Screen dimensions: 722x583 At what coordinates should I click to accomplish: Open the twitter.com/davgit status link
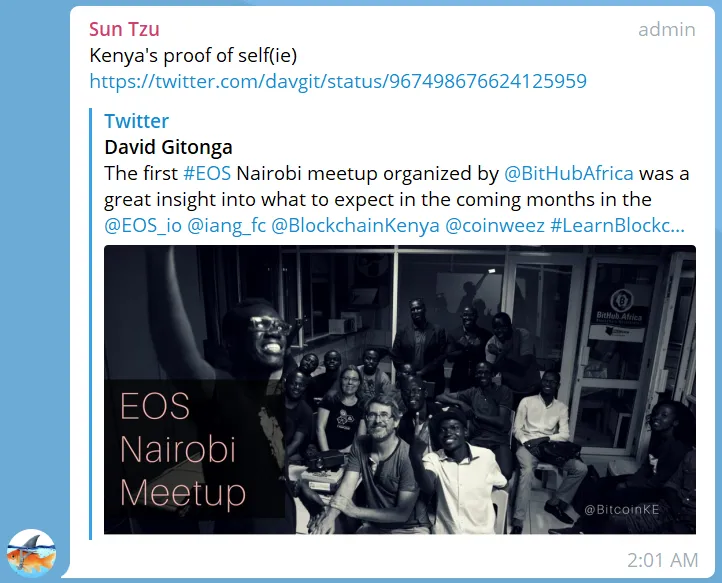338,82
